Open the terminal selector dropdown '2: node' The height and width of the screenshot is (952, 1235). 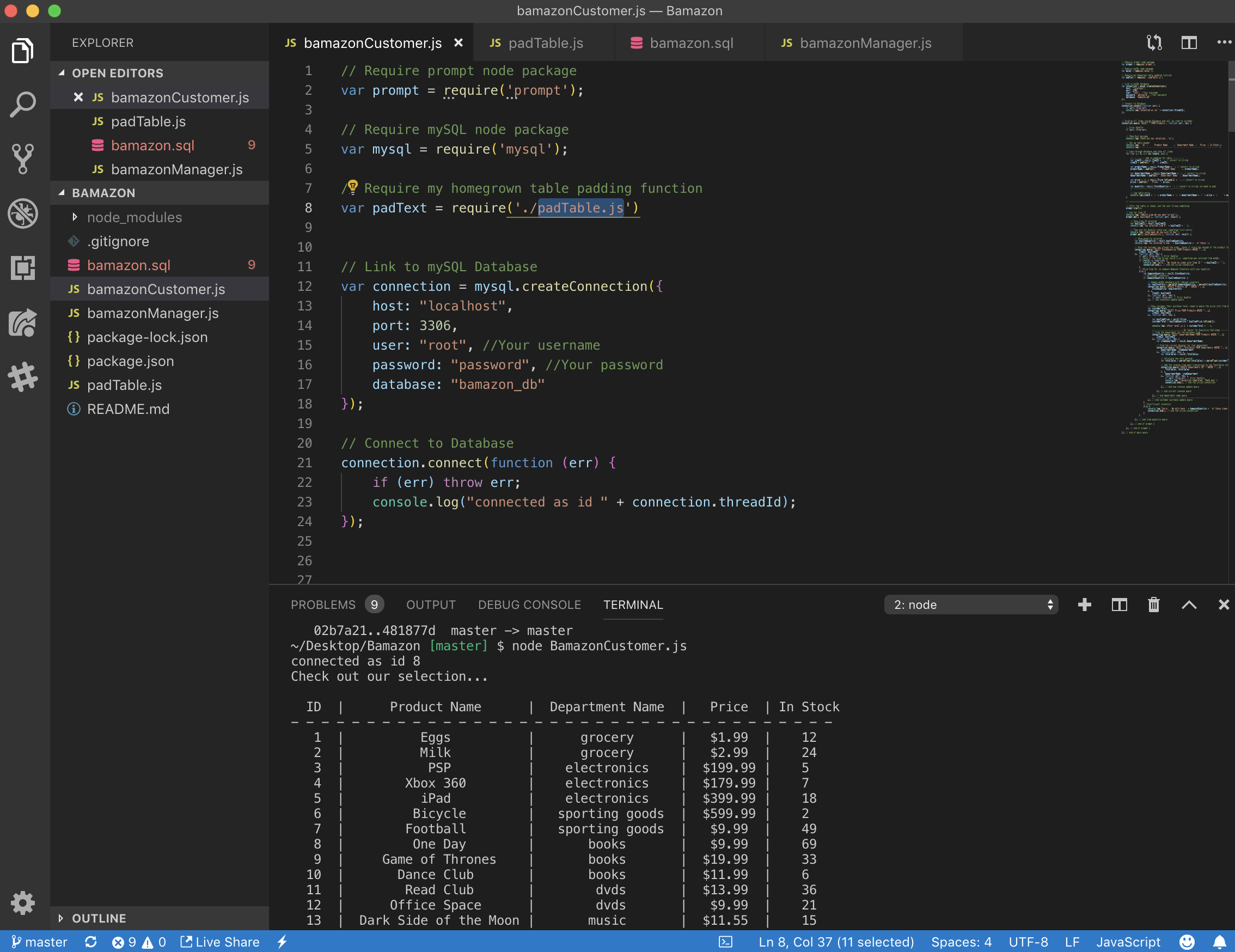coord(970,605)
